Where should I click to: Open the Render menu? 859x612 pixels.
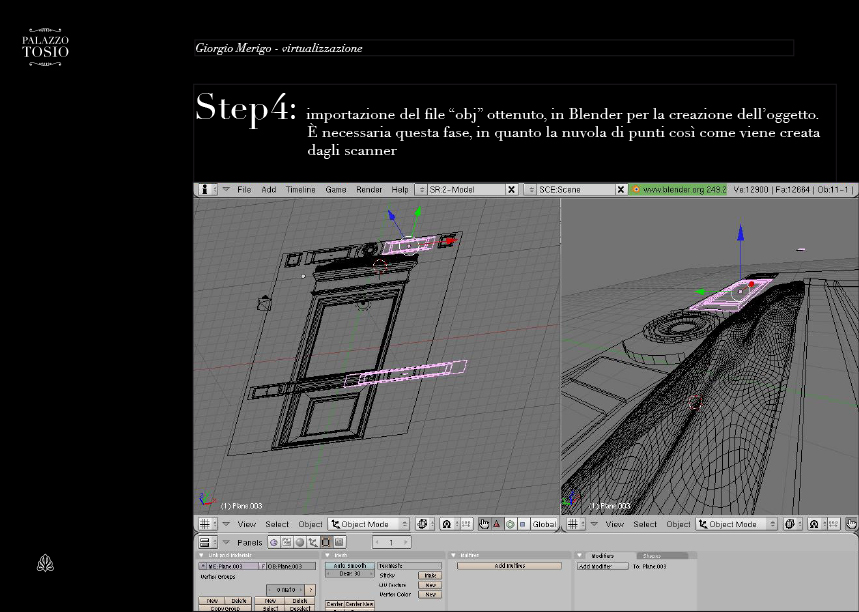pos(369,190)
